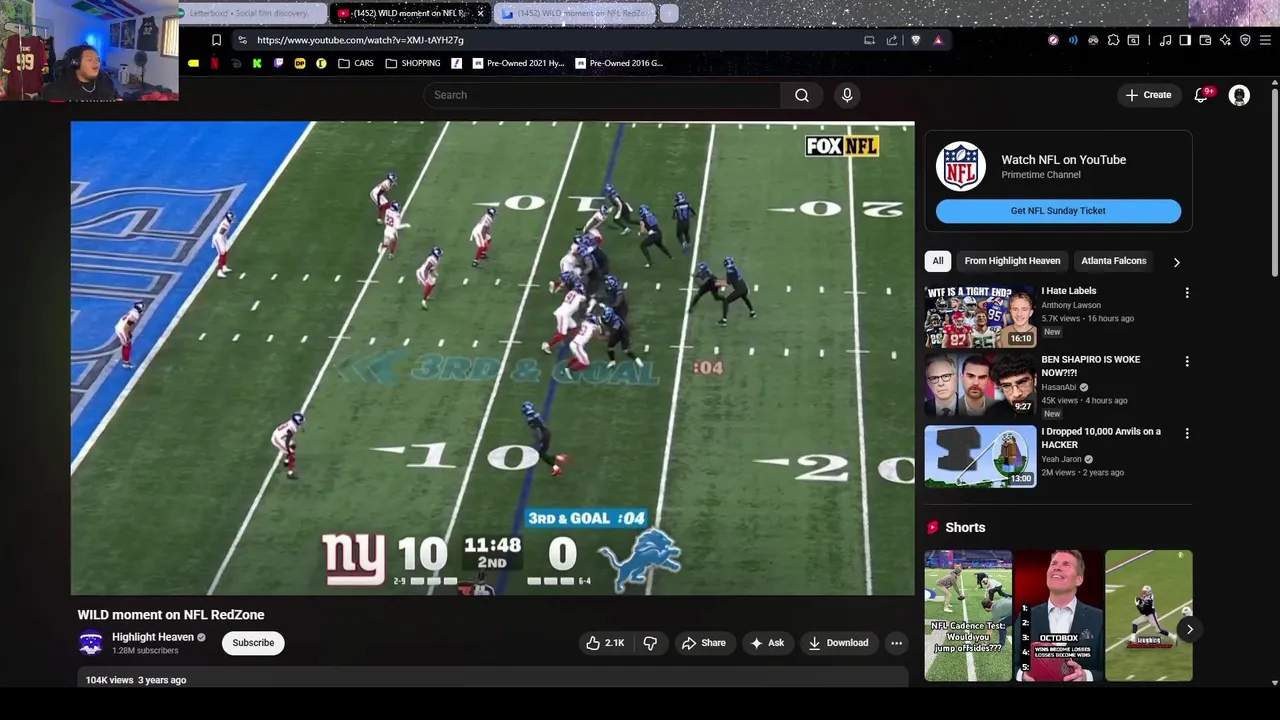
Task: Open Pre-Owned 2016 G... bookmark
Action: tap(619, 63)
